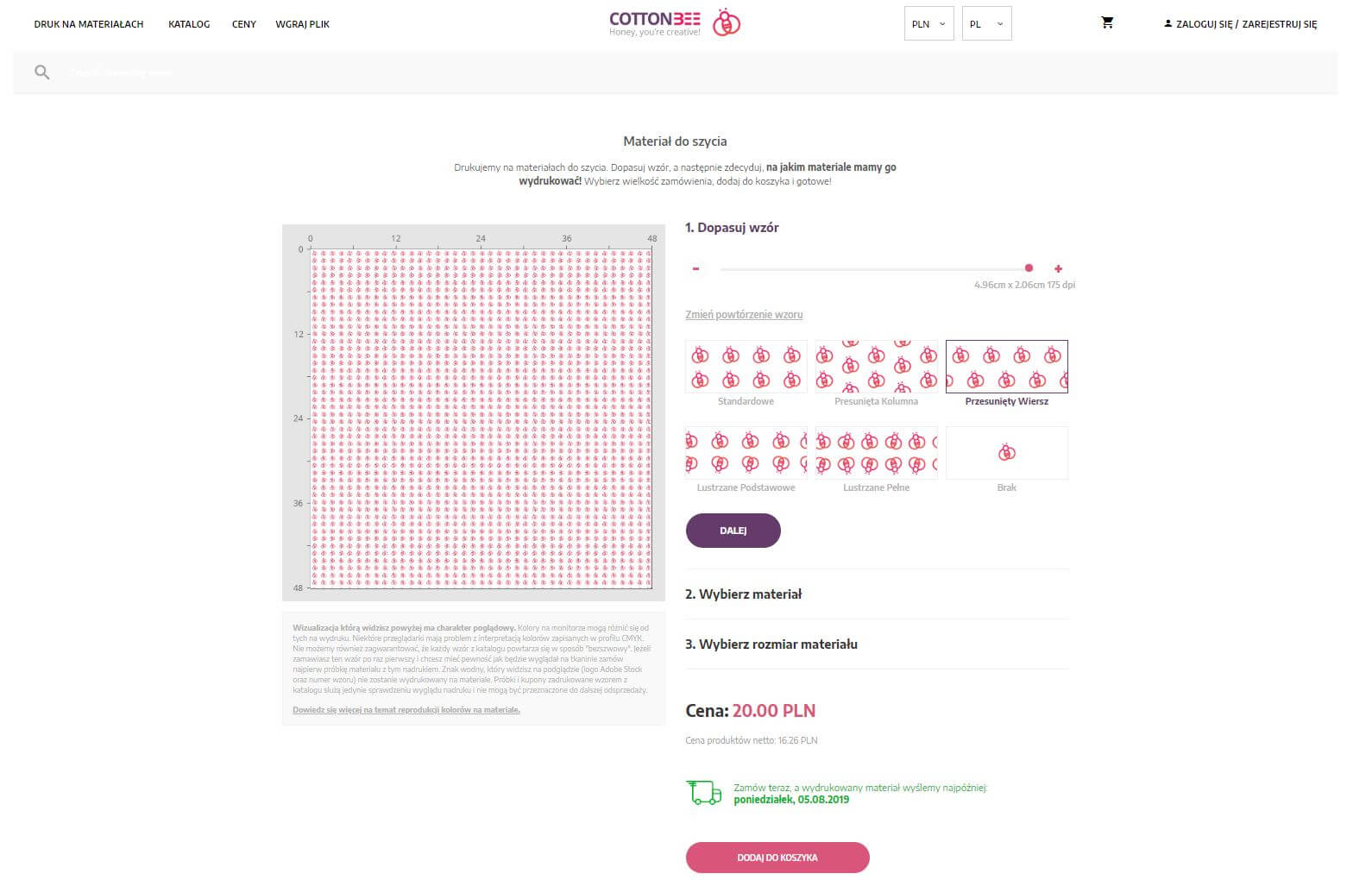Click the green delivery truck icon

704,793
